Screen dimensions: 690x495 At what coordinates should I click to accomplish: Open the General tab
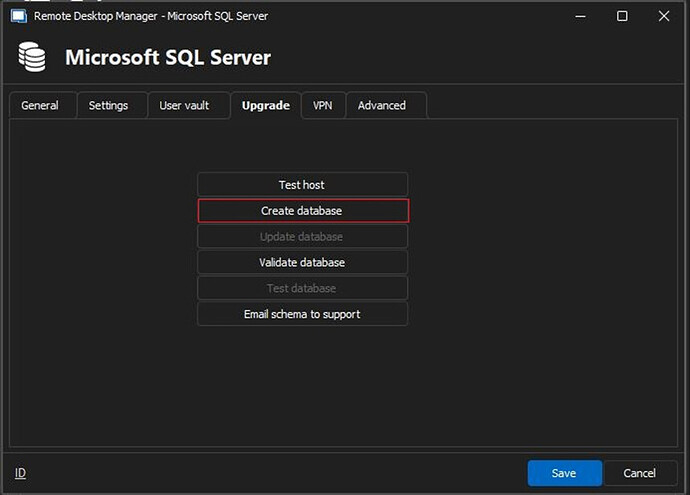pos(43,106)
